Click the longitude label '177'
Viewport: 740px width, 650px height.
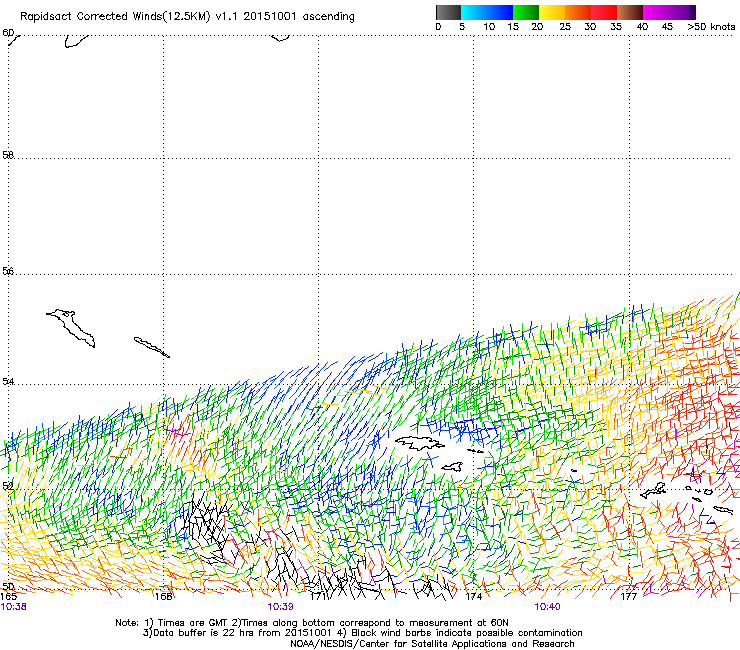tap(629, 596)
